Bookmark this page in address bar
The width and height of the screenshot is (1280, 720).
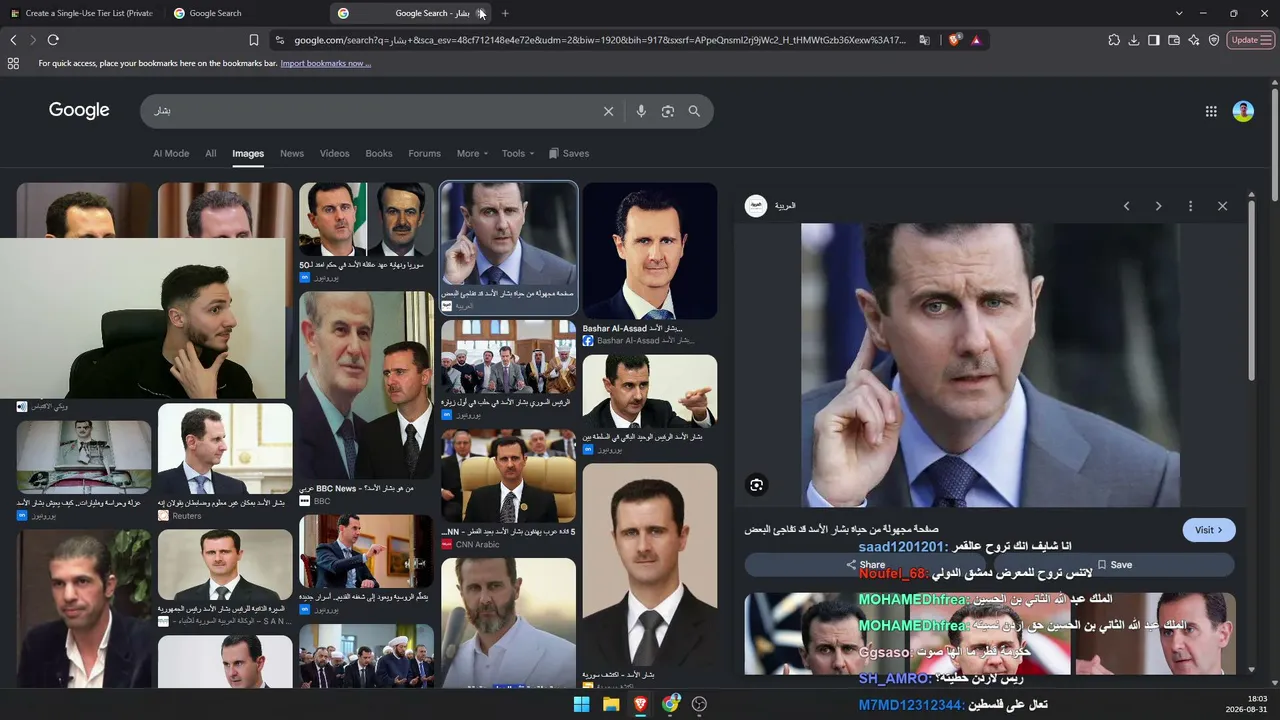pos(254,40)
